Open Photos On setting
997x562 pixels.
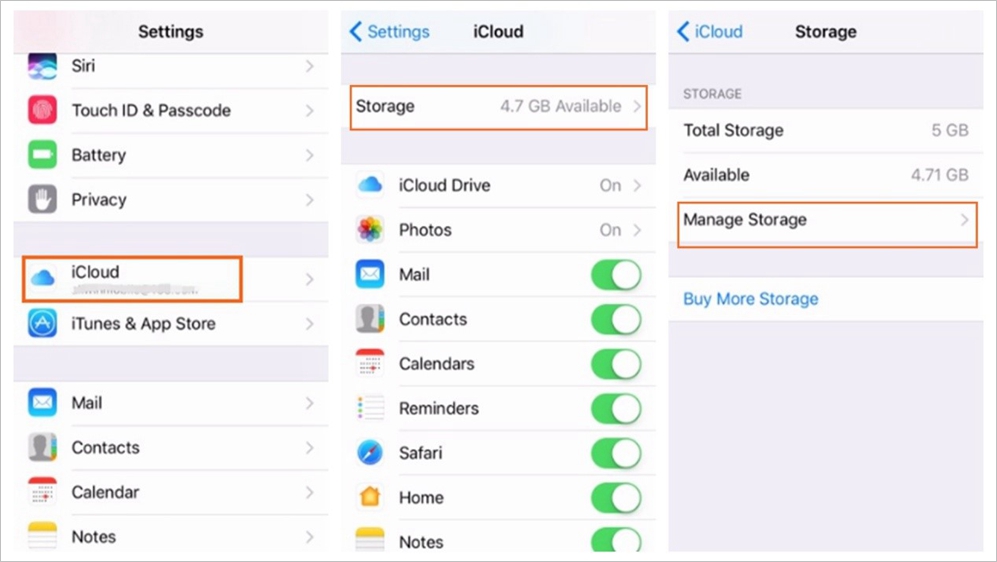point(498,230)
